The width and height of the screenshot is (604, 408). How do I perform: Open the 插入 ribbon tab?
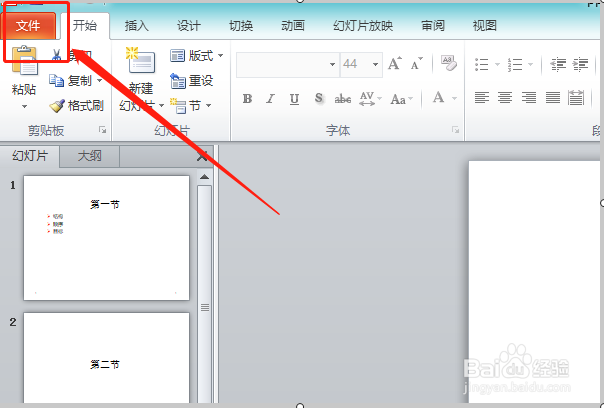coord(137,26)
